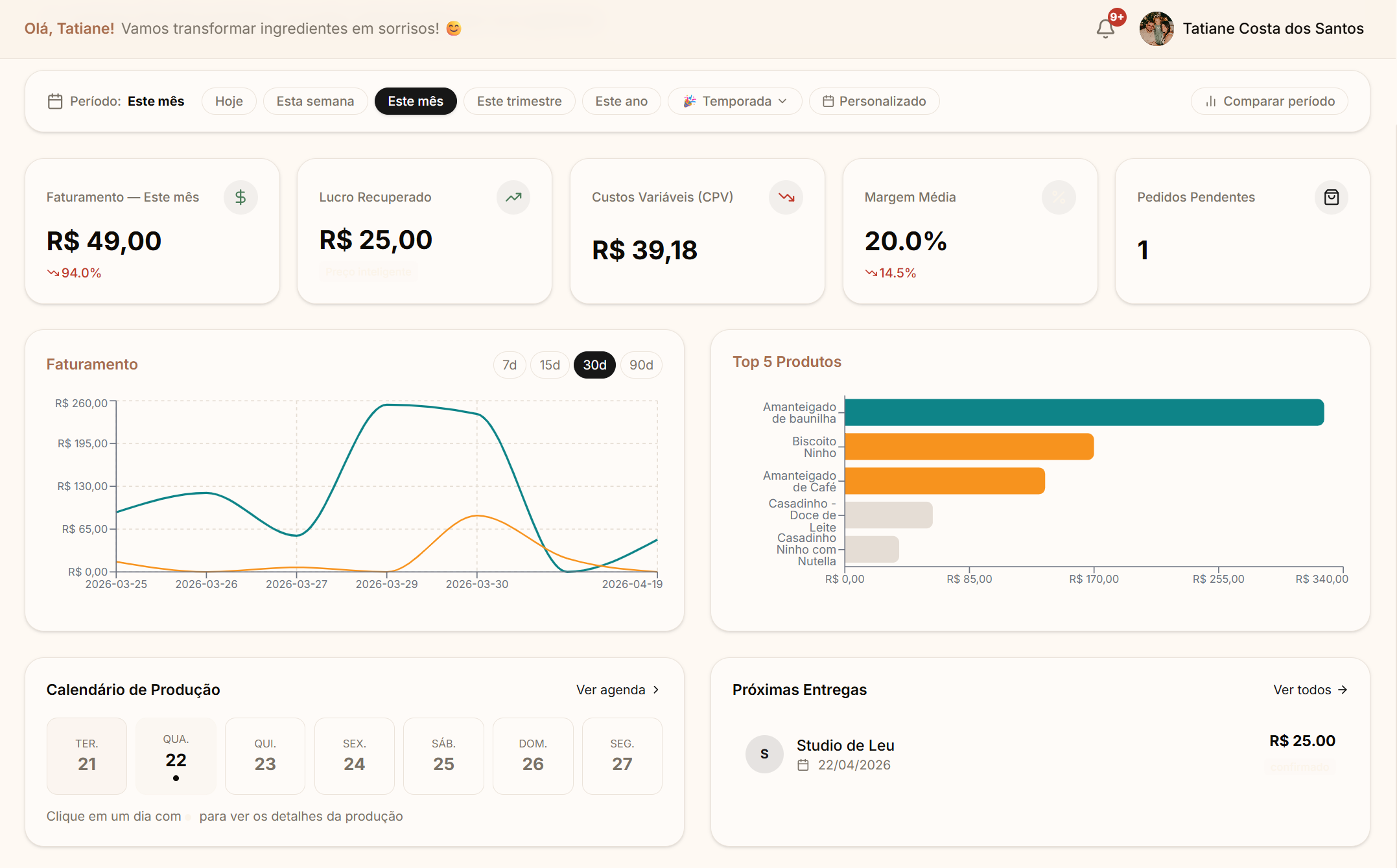
Task: Expand the chevron beside Ver agenda
Action: (x=656, y=690)
